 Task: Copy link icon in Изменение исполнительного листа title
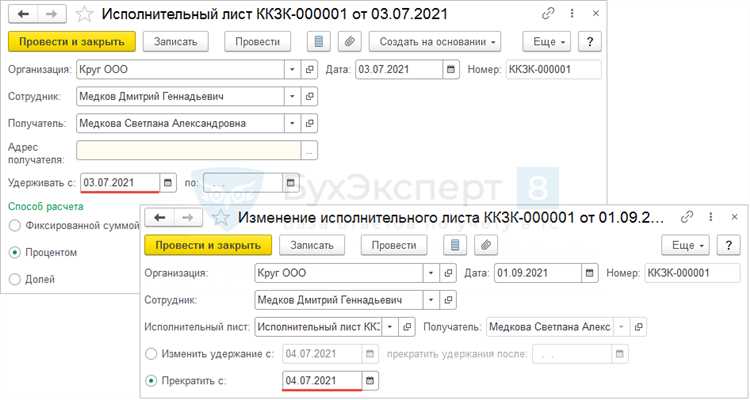(x=687, y=217)
